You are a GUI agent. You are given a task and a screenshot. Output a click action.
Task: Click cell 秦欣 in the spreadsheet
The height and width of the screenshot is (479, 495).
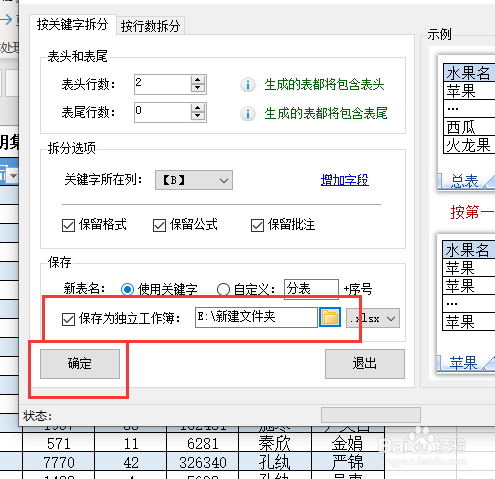tap(275, 443)
